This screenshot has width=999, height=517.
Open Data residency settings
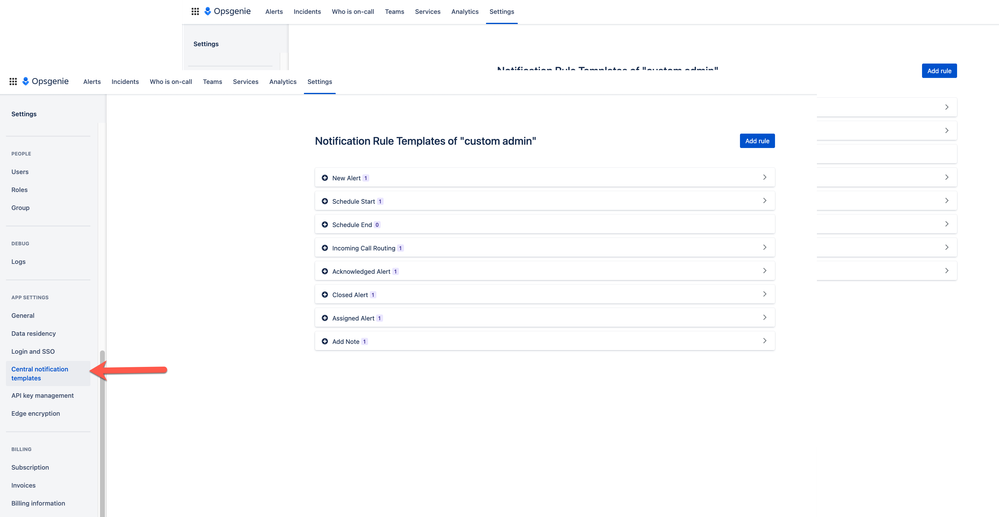pos(33,333)
